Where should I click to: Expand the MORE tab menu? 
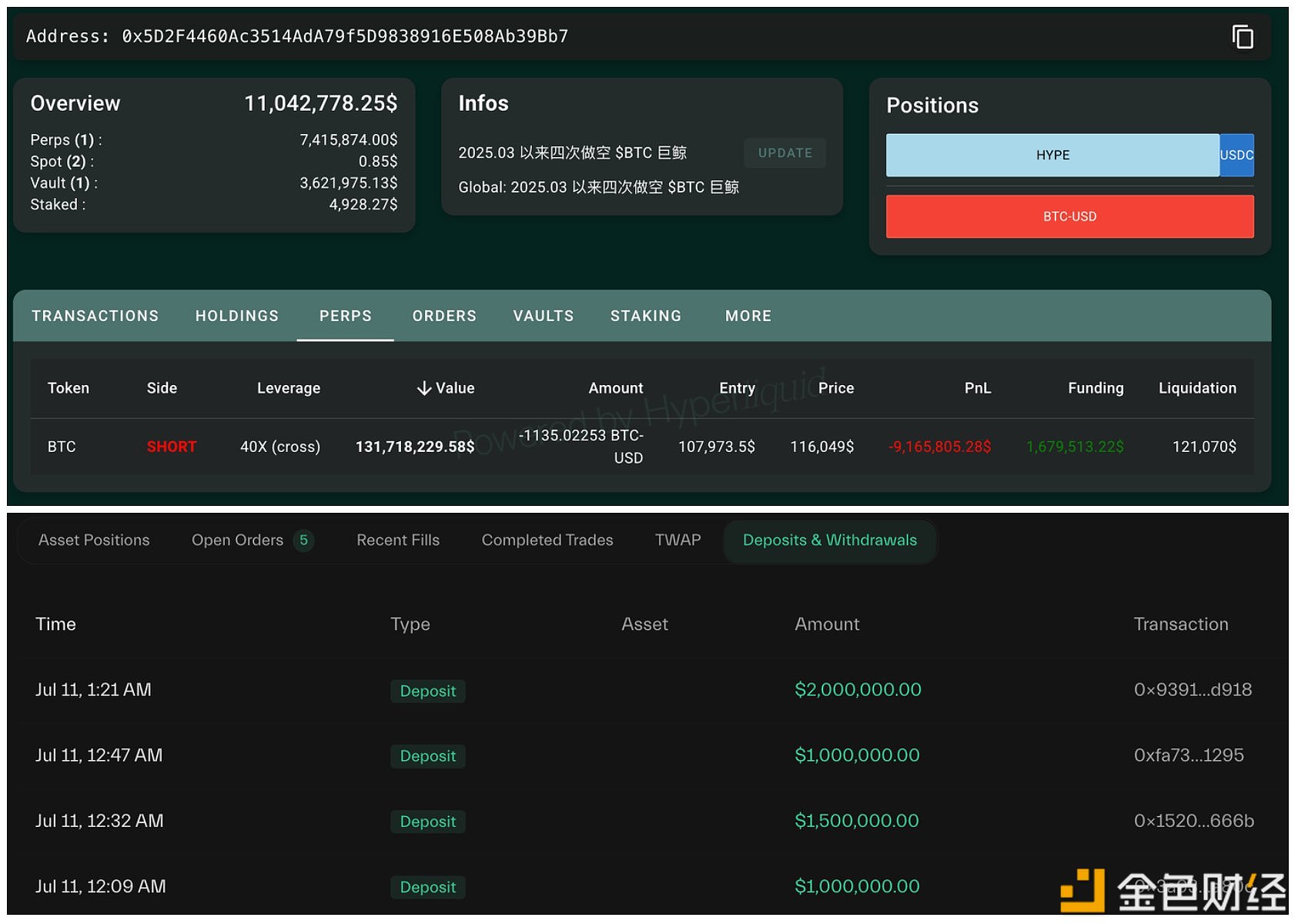coord(748,316)
